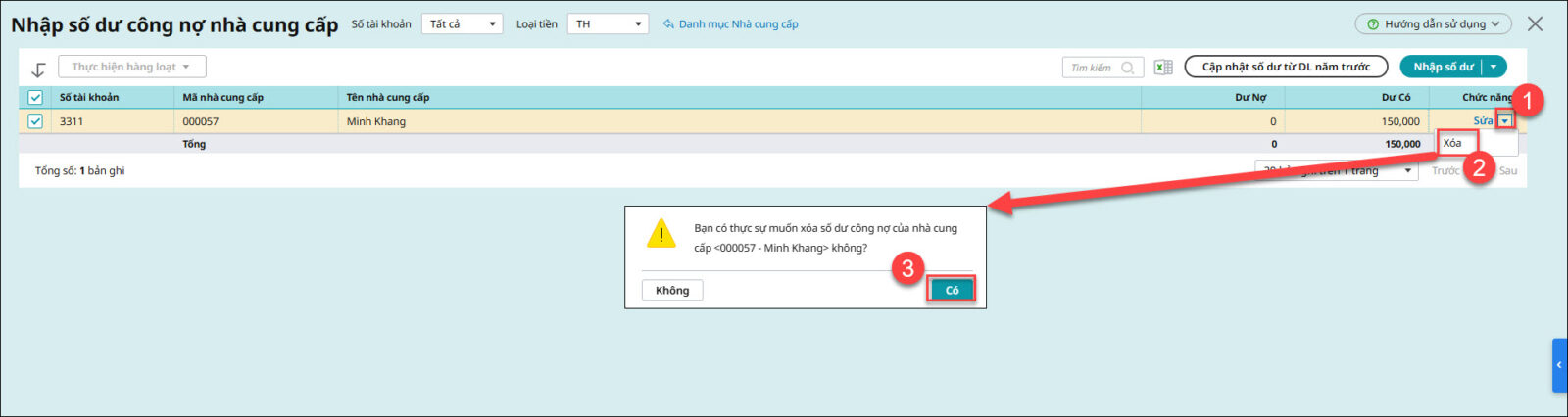Open the Hướng dẫn sử dụng help button
1568x417 pixels.
1433,23
